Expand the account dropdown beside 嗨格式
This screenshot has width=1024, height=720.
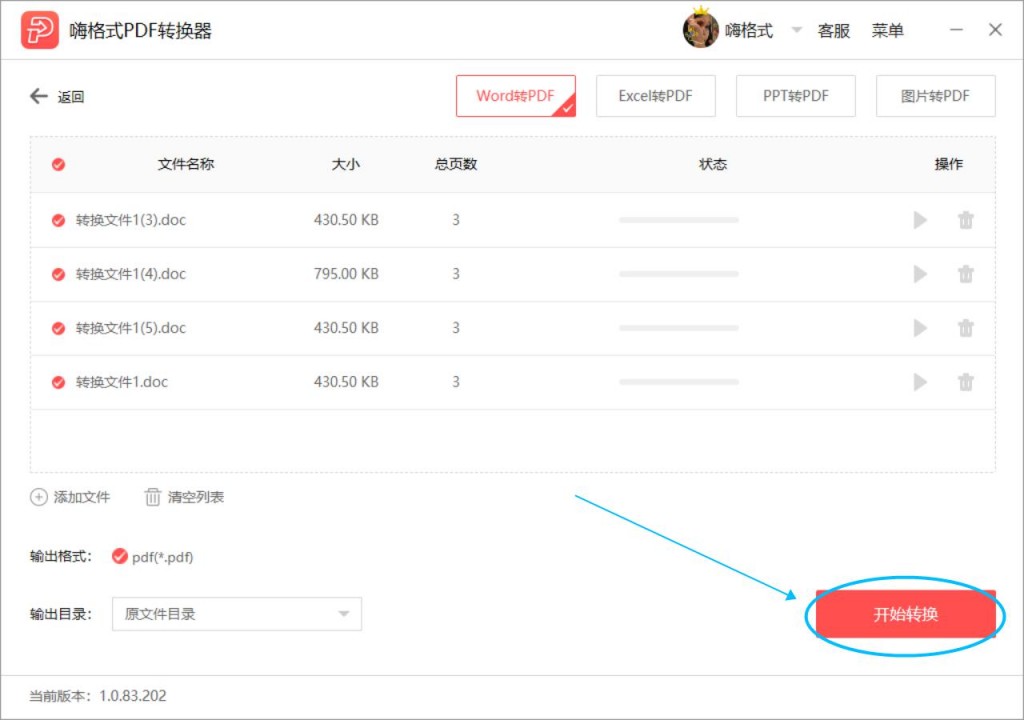(x=795, y=30)
